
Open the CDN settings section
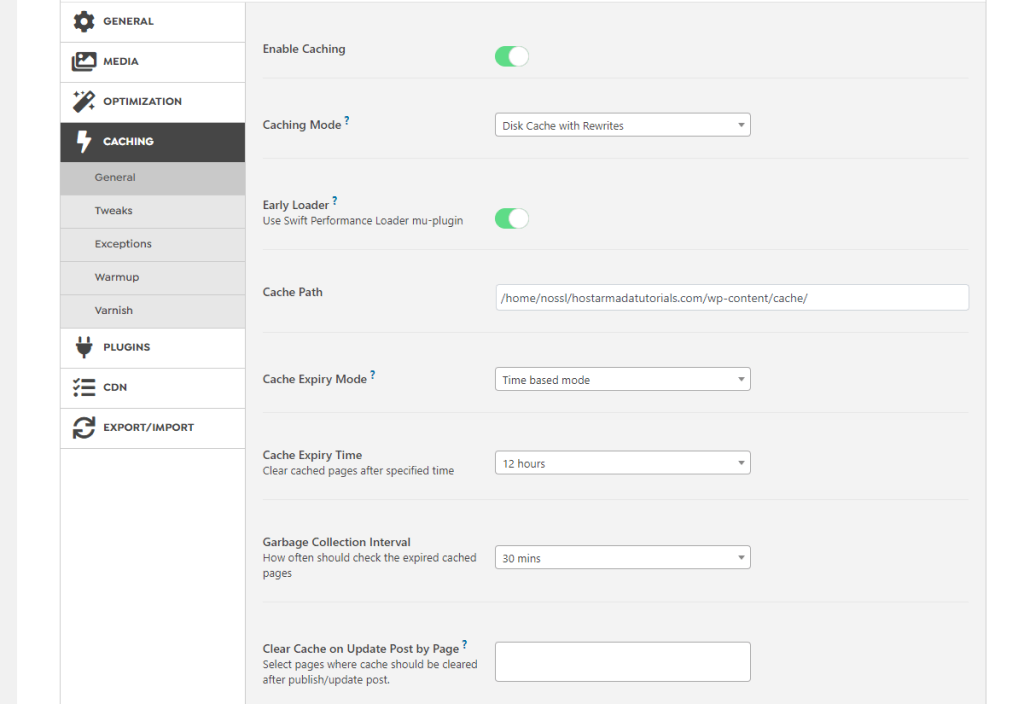point(153,388)
